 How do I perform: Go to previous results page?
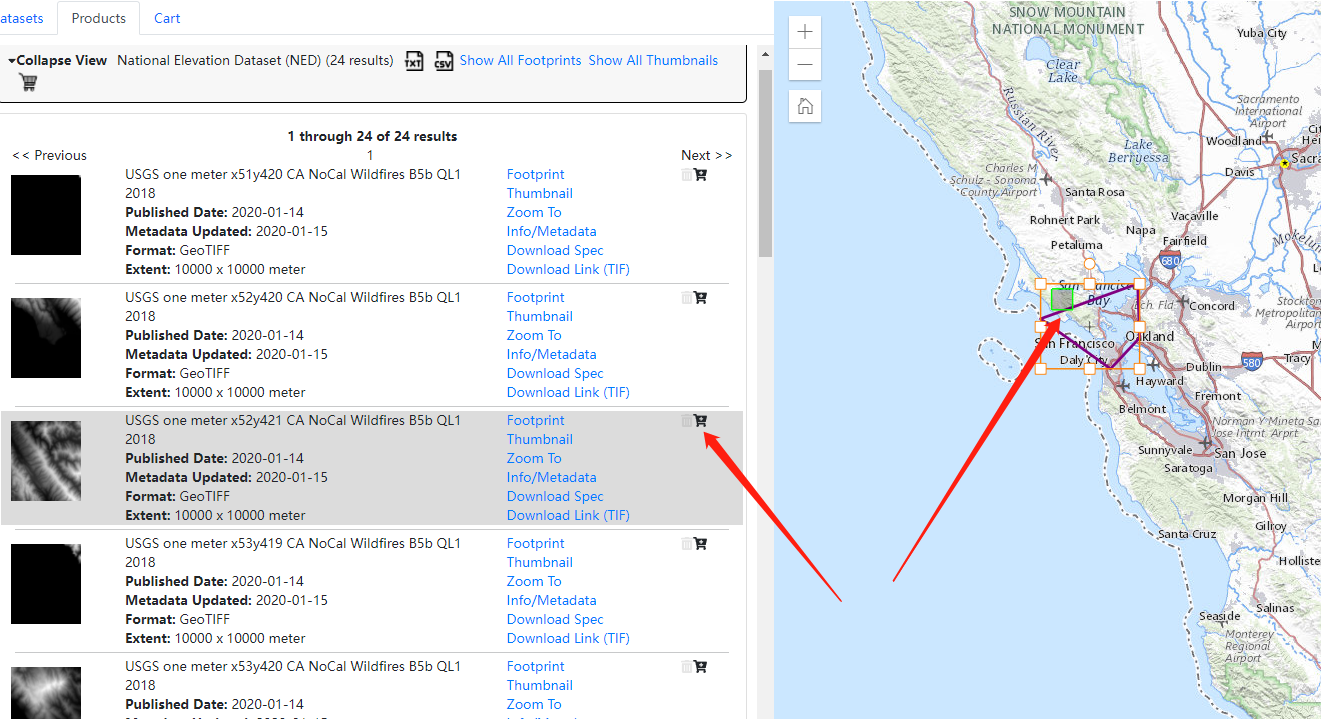click(x=49, y=155)
